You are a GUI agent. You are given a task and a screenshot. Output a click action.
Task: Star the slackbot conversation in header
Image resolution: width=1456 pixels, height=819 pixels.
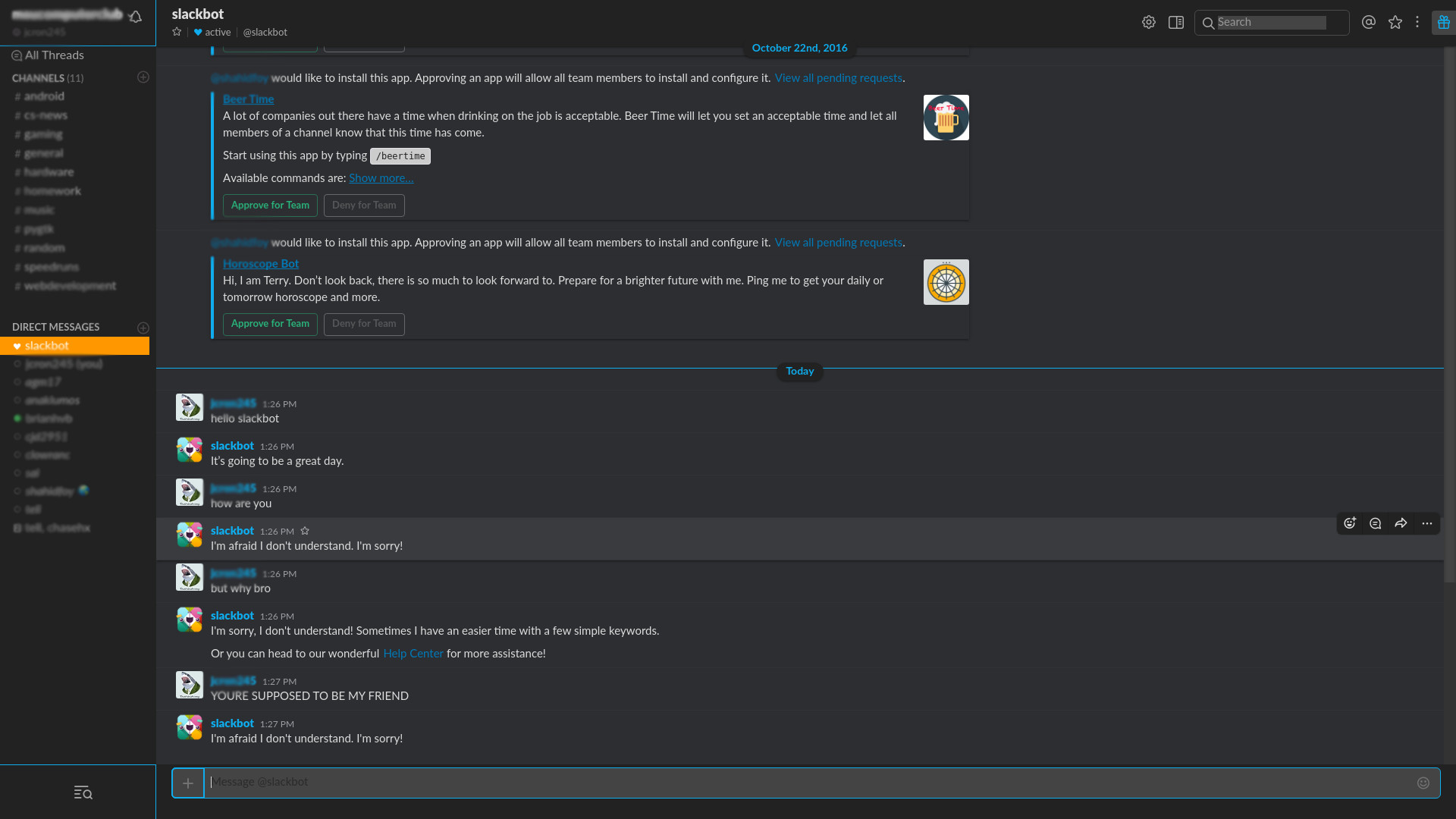pos(177,32)
